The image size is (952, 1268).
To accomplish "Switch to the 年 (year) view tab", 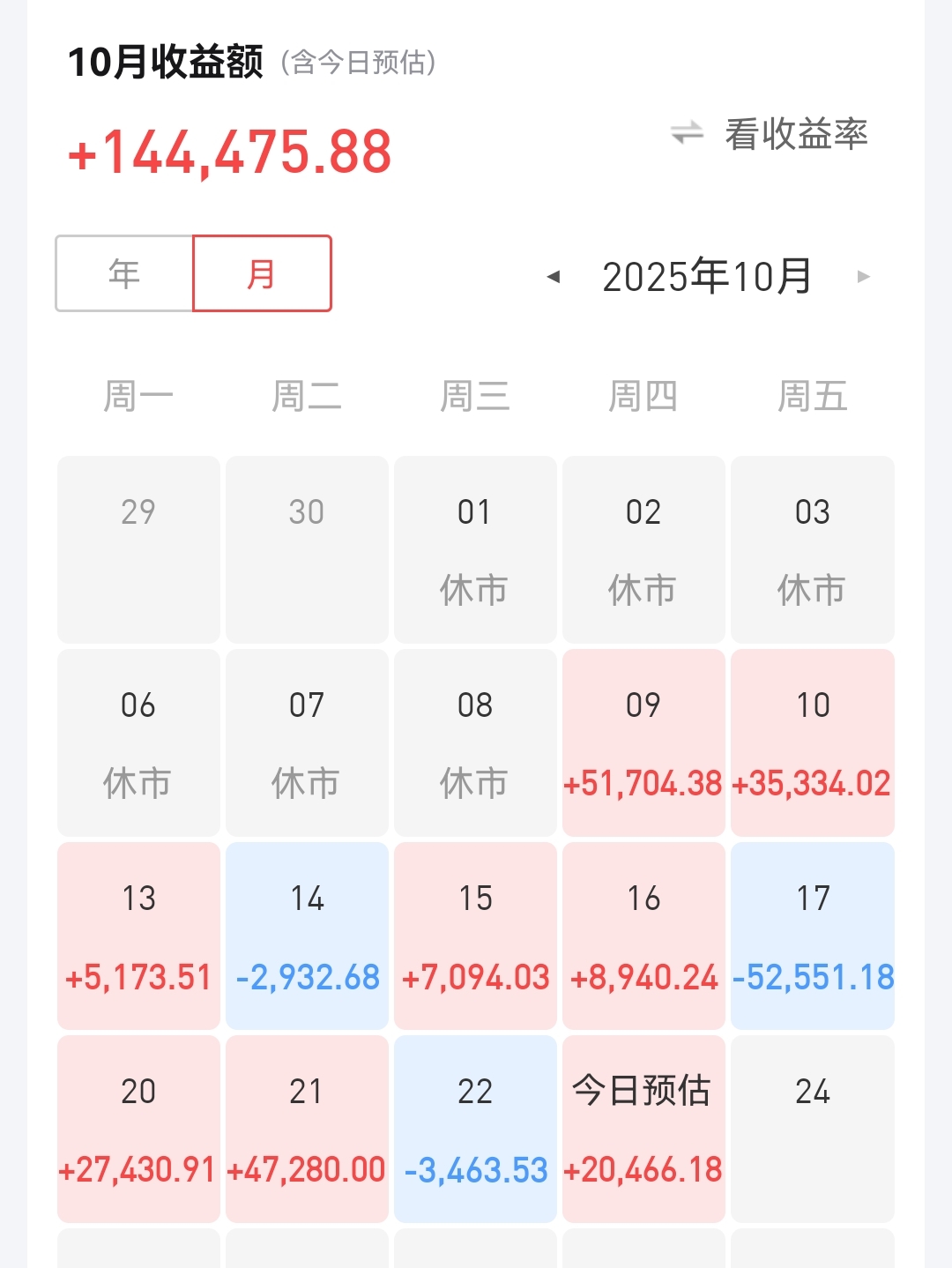I will [x=124, y=273].
